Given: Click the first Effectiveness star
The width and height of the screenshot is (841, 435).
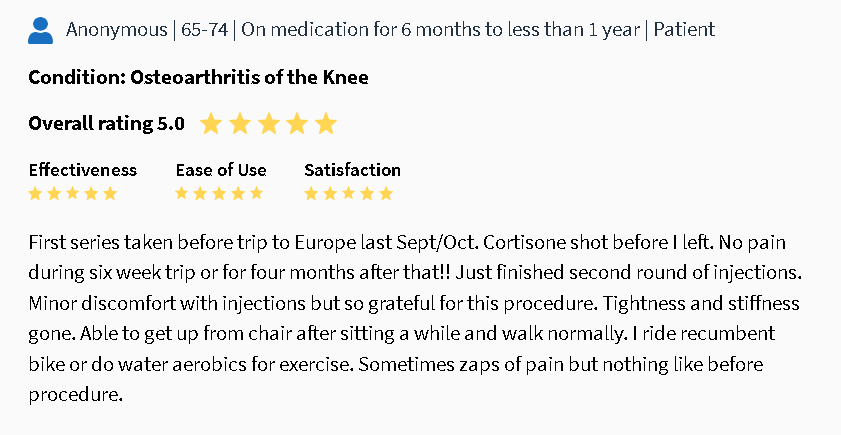Looking at the screenshot, I should click(36, 193).
